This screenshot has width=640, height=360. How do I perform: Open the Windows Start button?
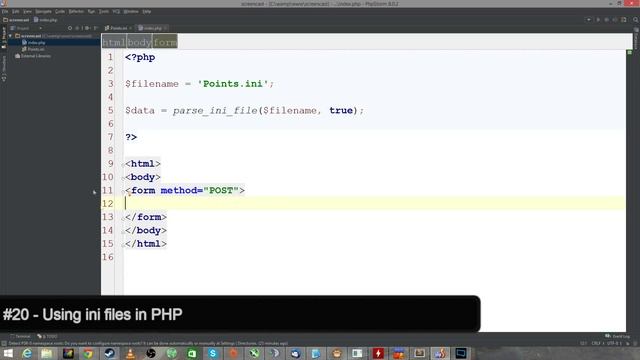tap(7, 353)
